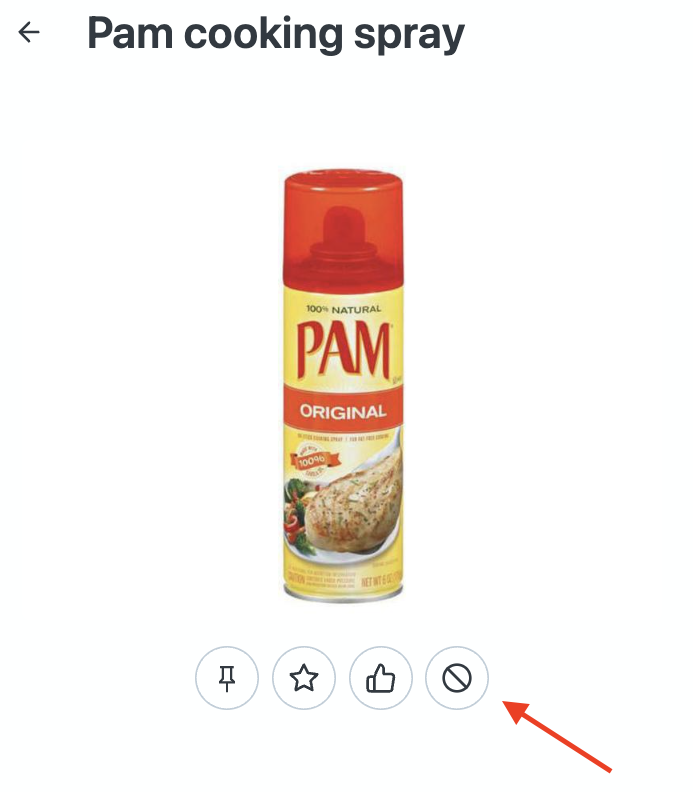The image size is (693, 792).
Task: Click the word spray in the heading
Action: (x=409, y=35)
